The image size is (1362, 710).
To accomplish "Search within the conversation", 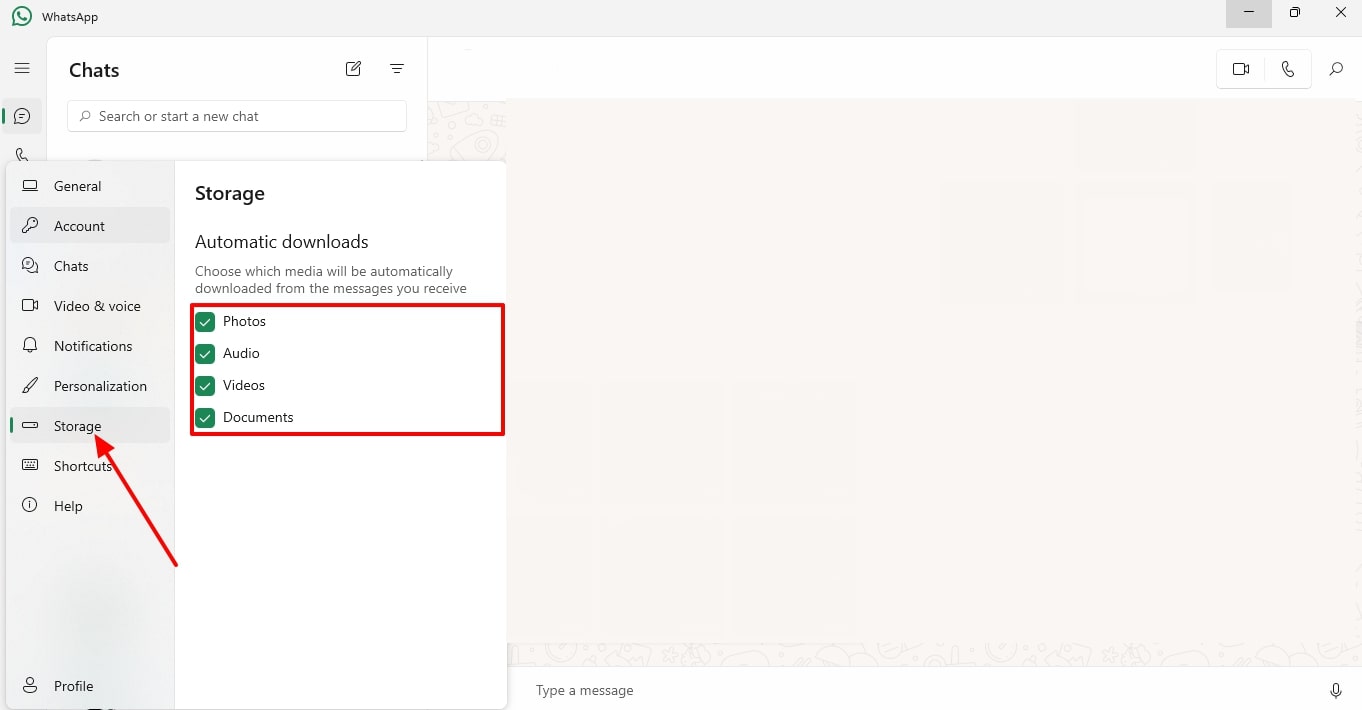I will 1336,69.
